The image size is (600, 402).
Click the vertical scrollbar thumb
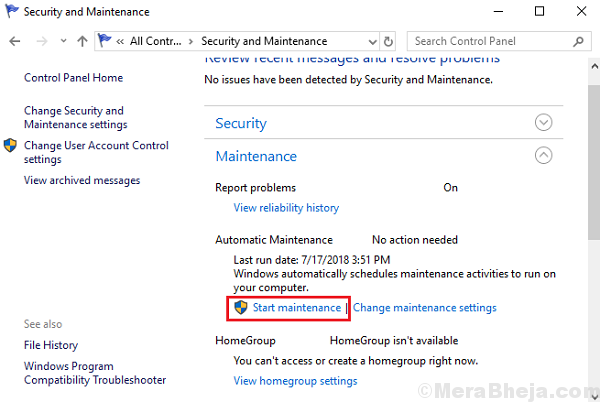pyautogui.click(x=594, y=163)
